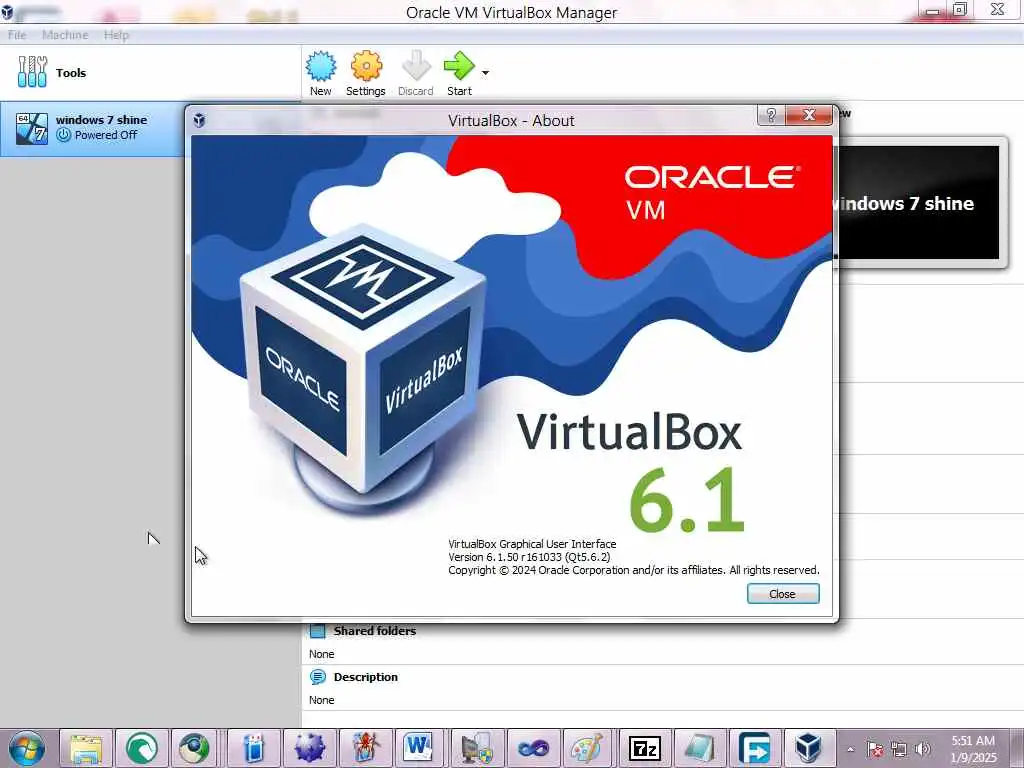Open 7-Zip from the taskbar
Screen dimensions: 1024x768
point(645,748)
